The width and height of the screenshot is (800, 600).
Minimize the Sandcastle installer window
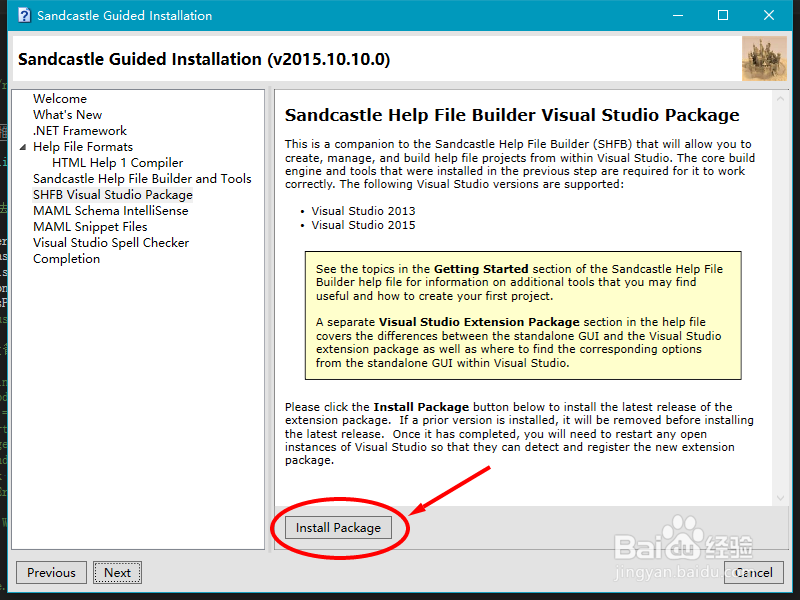coord(678,15)
